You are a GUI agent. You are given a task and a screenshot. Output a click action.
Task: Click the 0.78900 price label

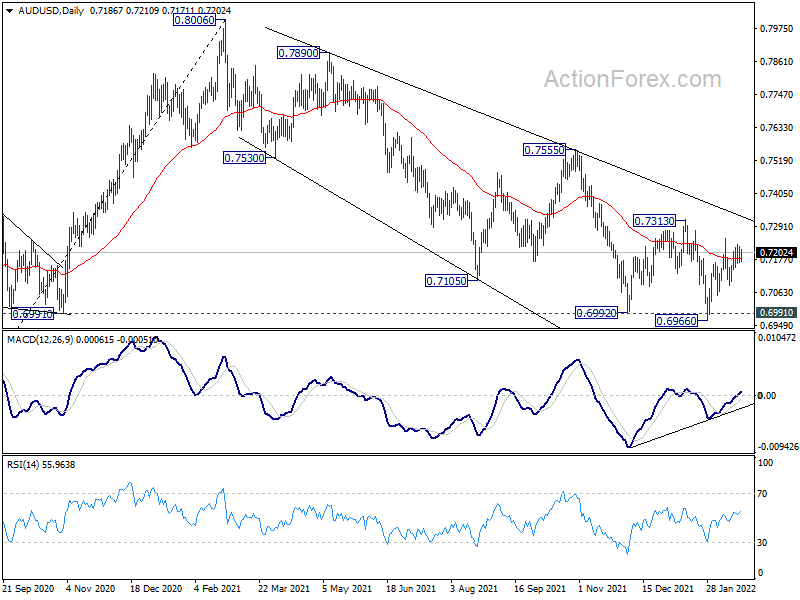(298, 53)
